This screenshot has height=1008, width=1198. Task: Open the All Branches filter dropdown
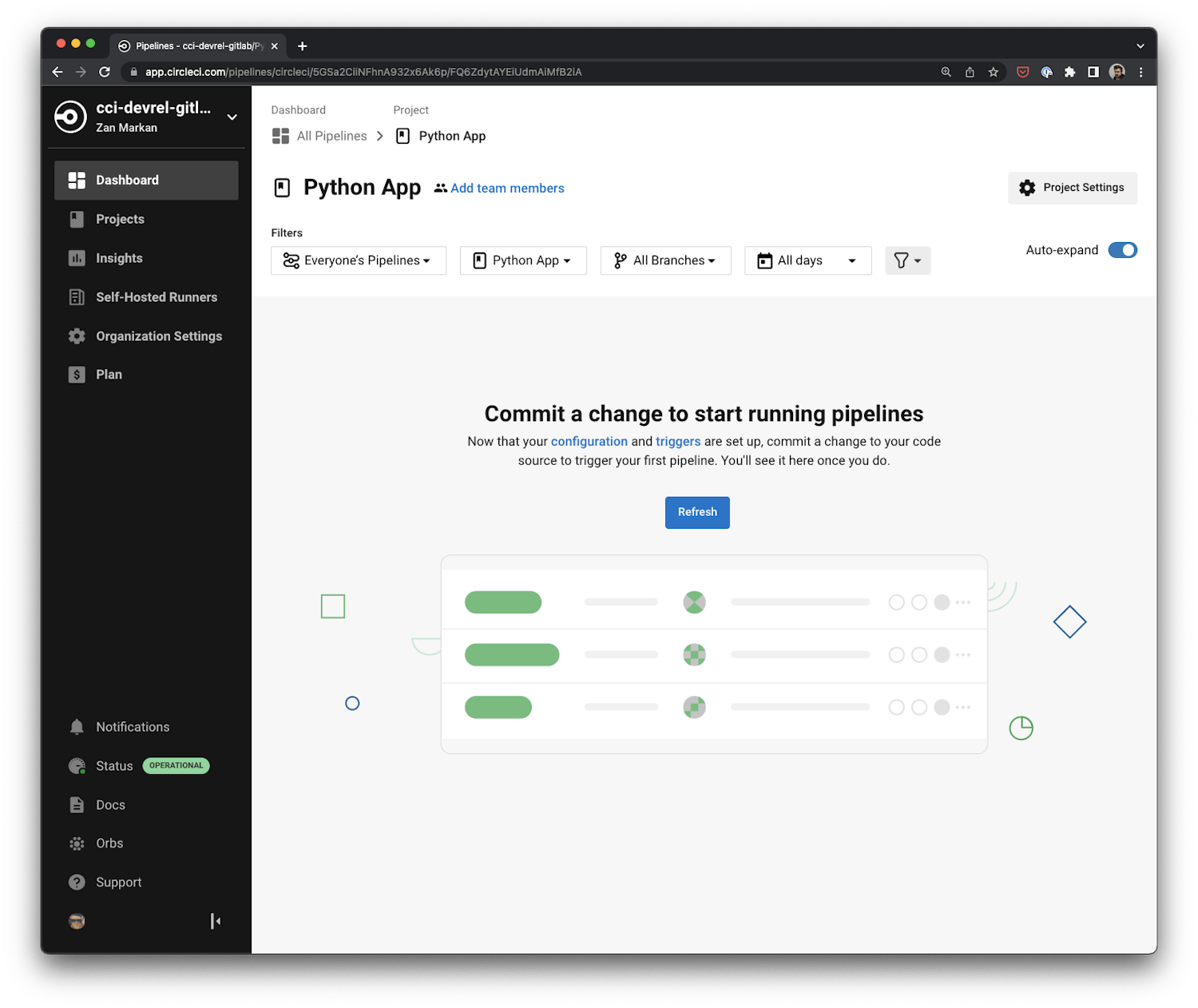[x=665, y=260]
